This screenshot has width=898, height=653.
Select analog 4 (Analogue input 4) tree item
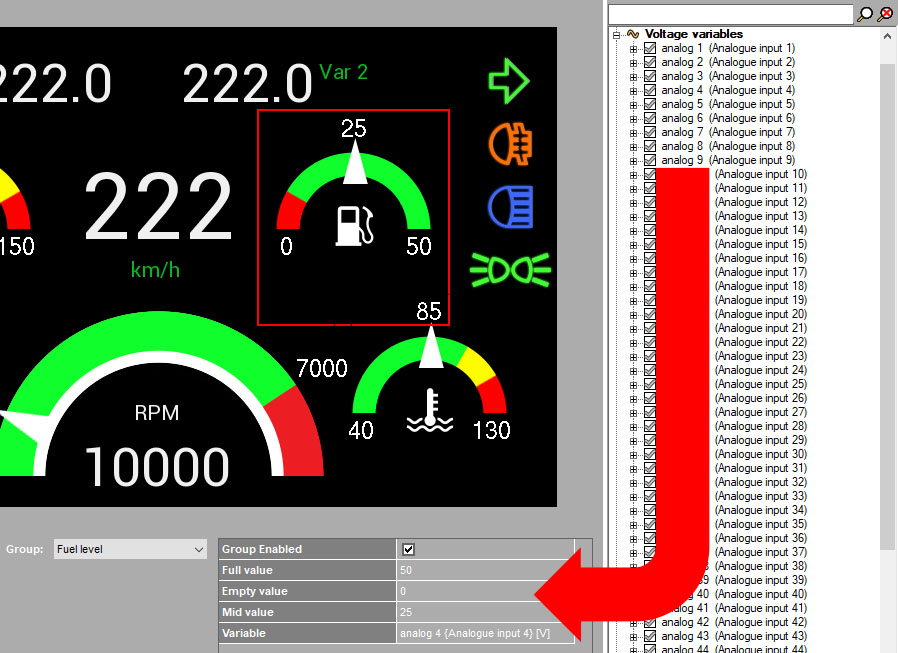(728, 90)
